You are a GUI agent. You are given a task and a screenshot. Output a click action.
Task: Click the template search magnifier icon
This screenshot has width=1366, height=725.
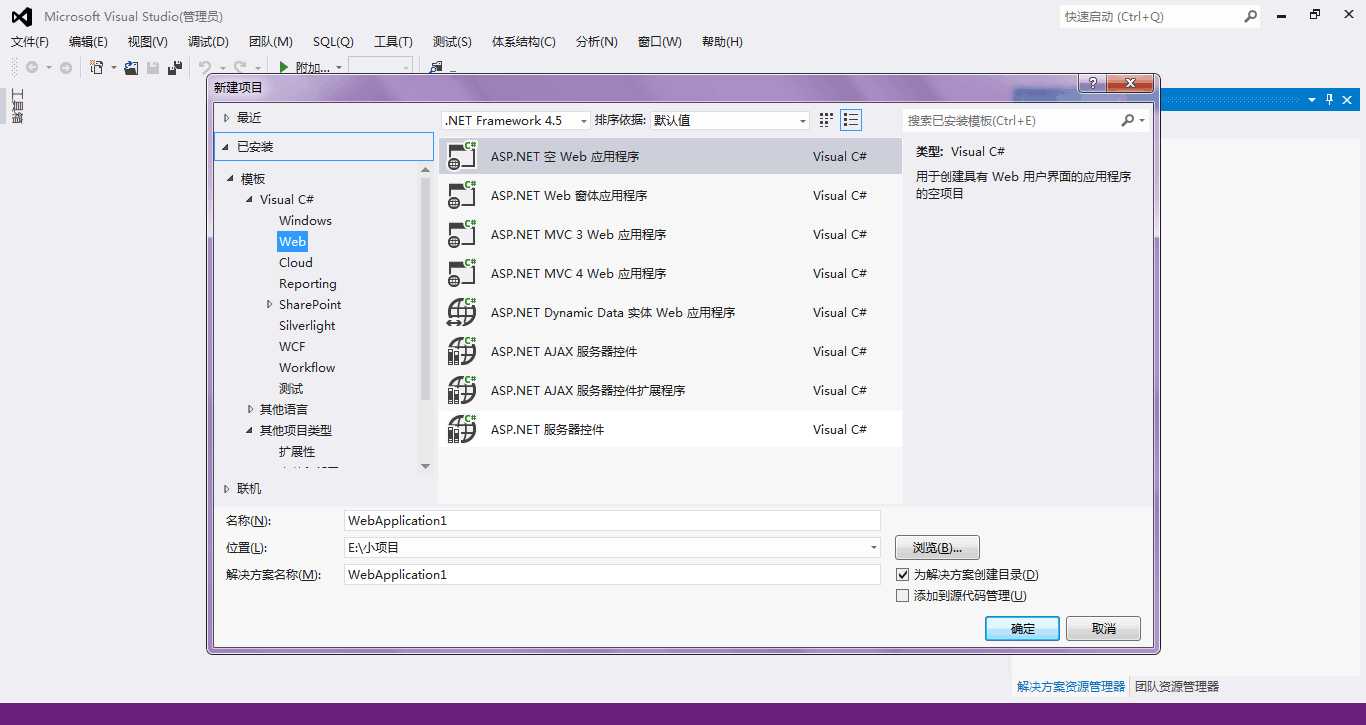[x=1128, y=120]
